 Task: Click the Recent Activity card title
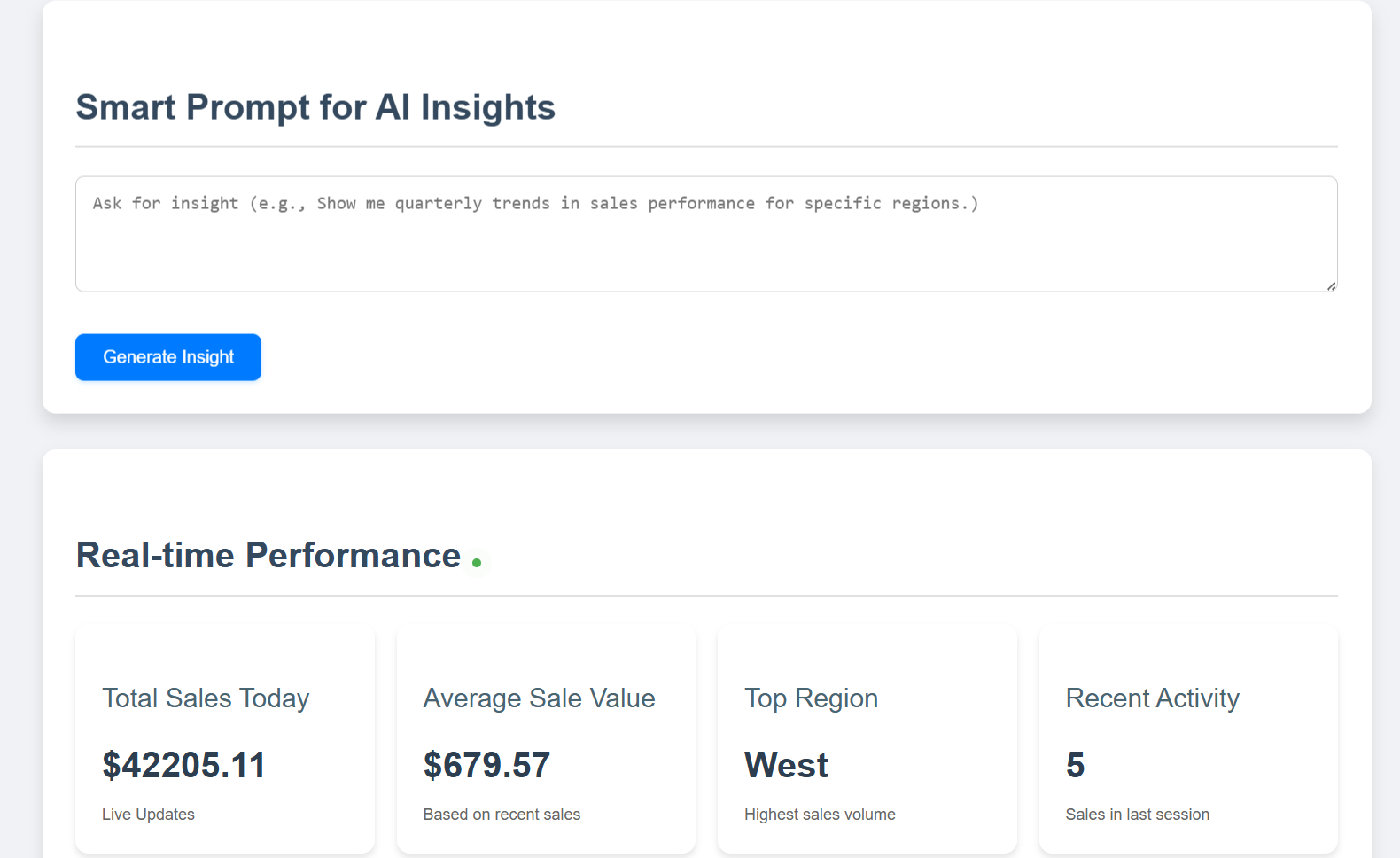pos(1152,698)
